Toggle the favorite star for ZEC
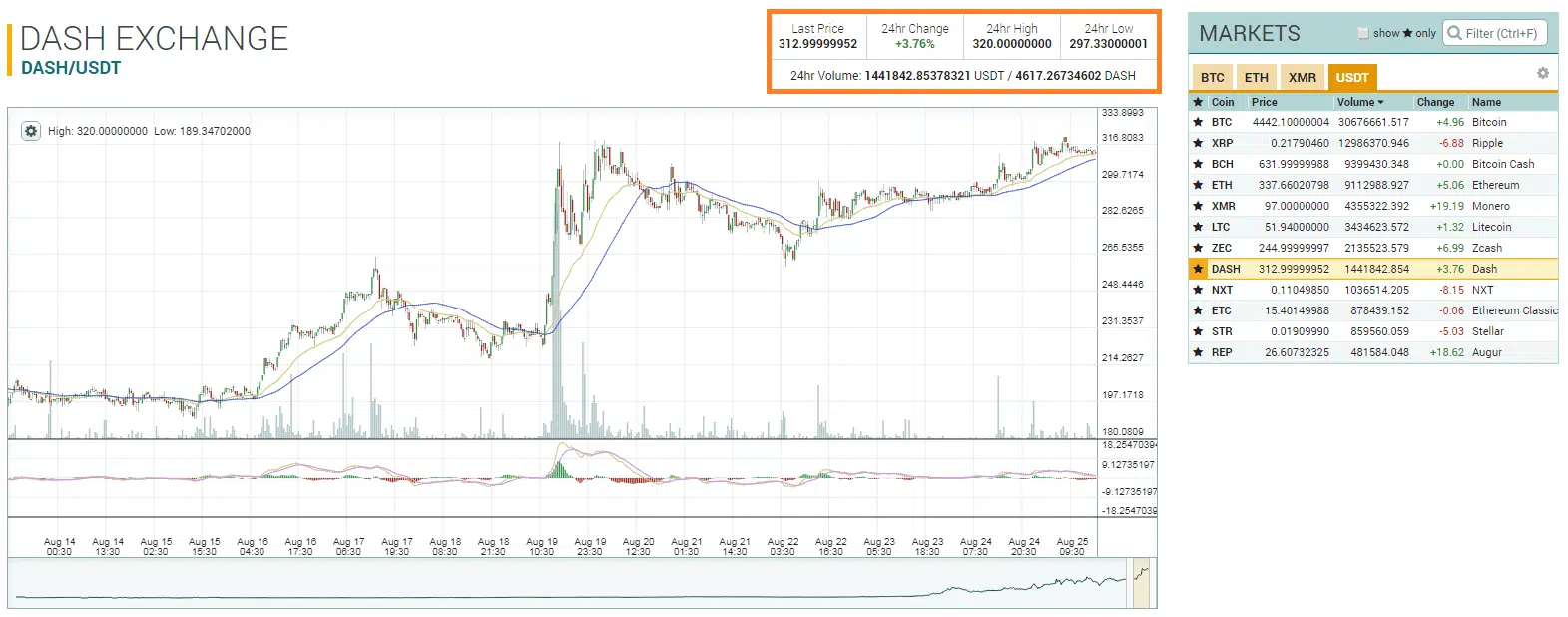 1198,248
